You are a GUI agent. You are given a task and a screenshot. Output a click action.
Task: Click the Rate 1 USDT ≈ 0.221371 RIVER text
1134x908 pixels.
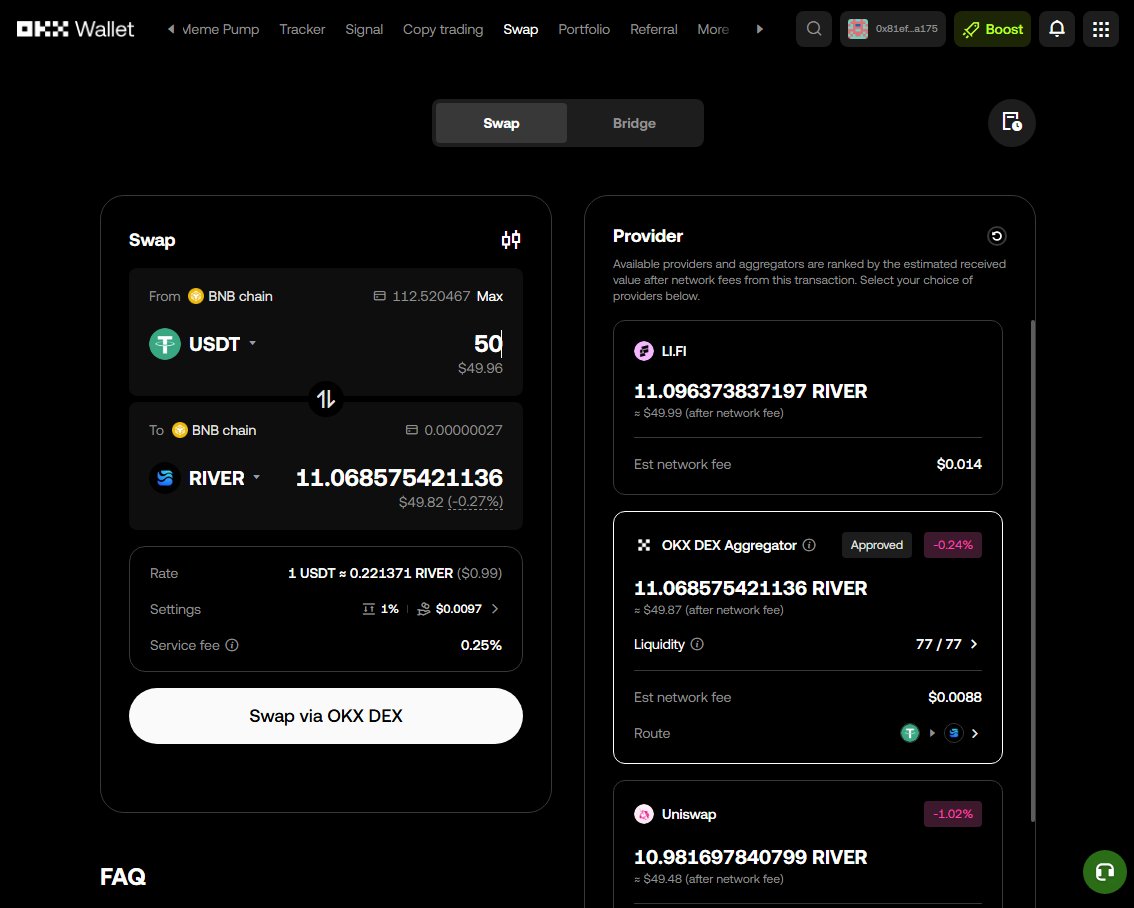click(370, 573)
